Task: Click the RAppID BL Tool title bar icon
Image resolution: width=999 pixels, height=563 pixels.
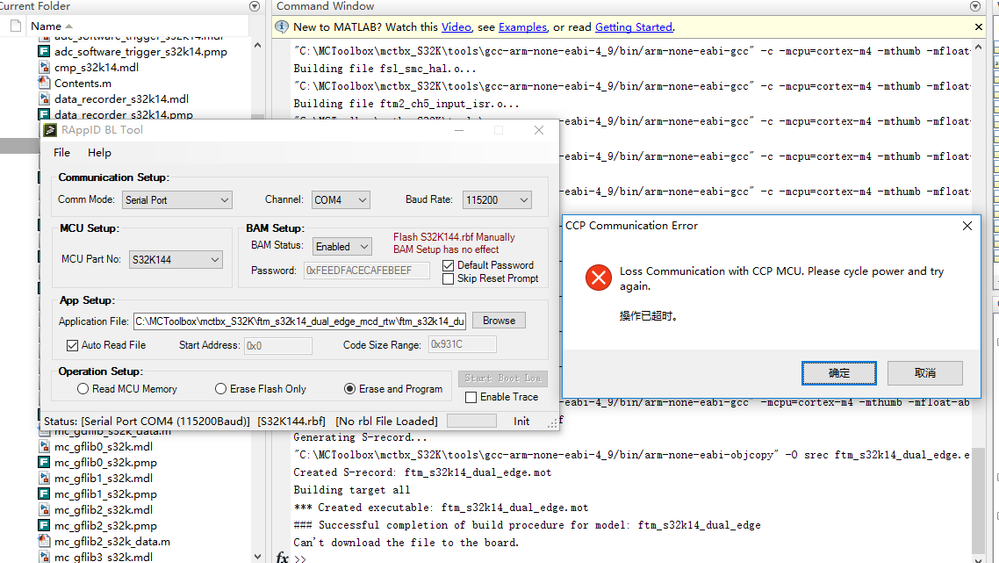Action: click(x=50, y=131)
